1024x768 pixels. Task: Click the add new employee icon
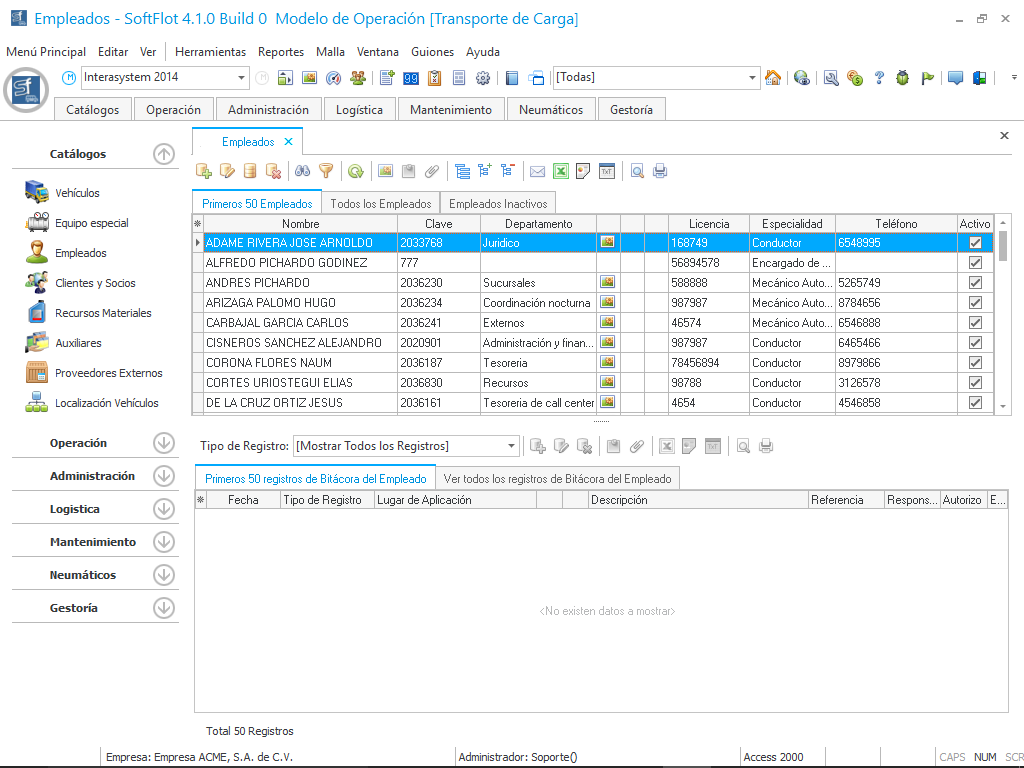[x=204, y=171]
